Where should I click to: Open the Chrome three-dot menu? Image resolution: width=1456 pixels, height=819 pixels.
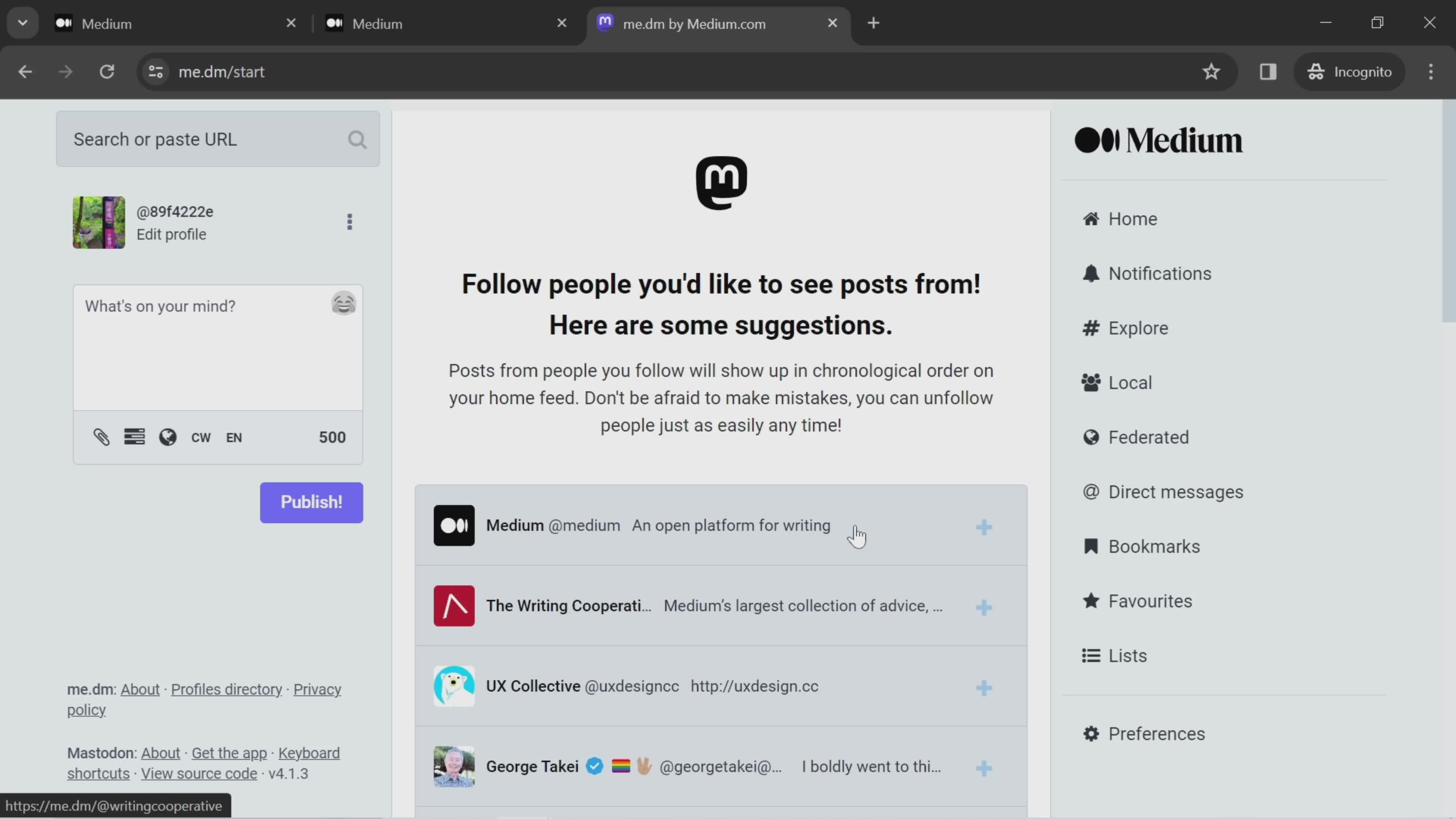[1431, 72]
